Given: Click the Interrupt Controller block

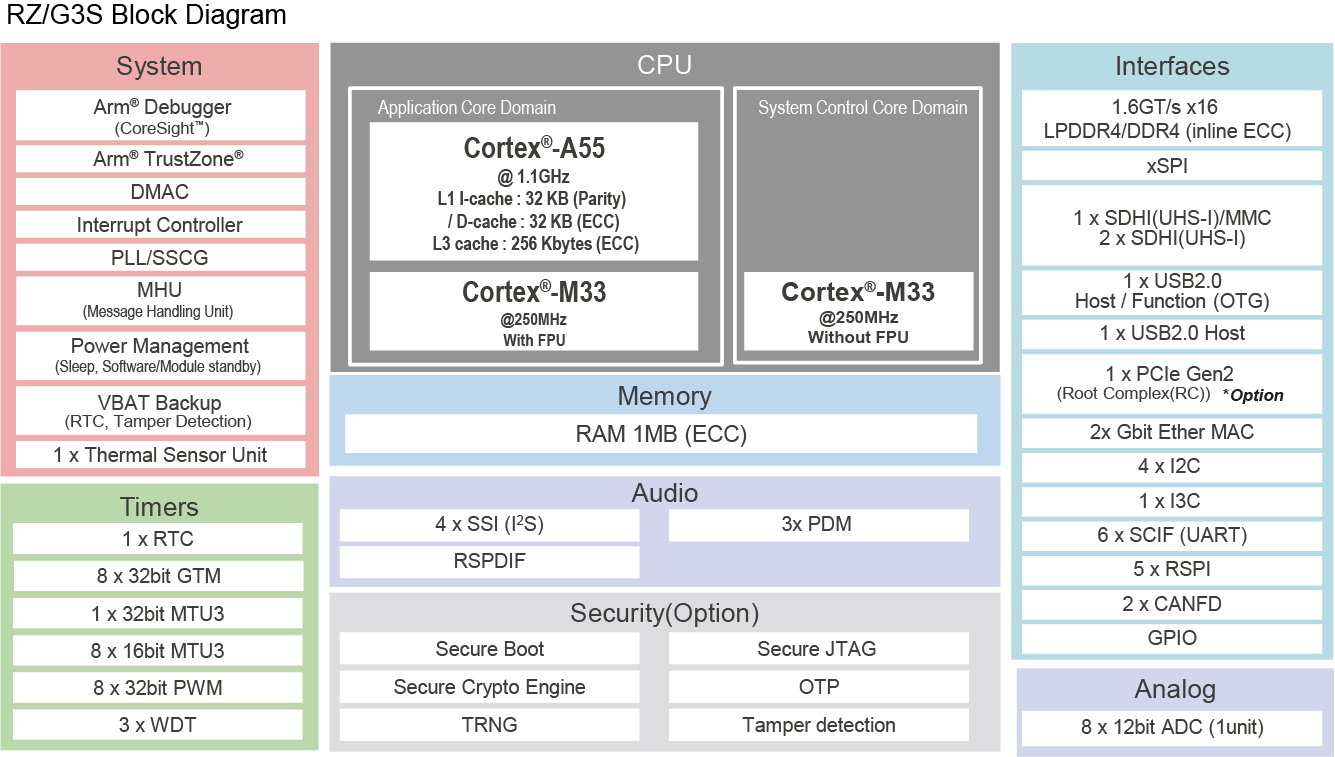Looking at the screenshot, I should point(161,225).
